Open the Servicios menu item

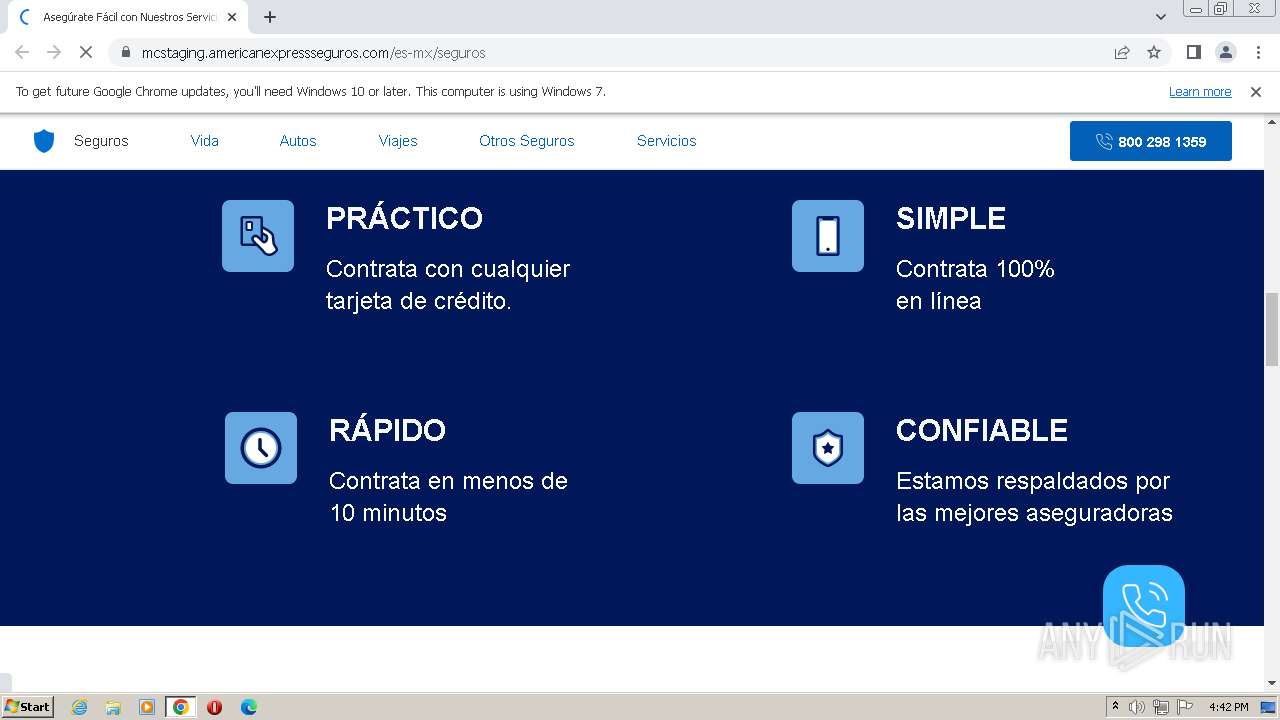point(667,141)
